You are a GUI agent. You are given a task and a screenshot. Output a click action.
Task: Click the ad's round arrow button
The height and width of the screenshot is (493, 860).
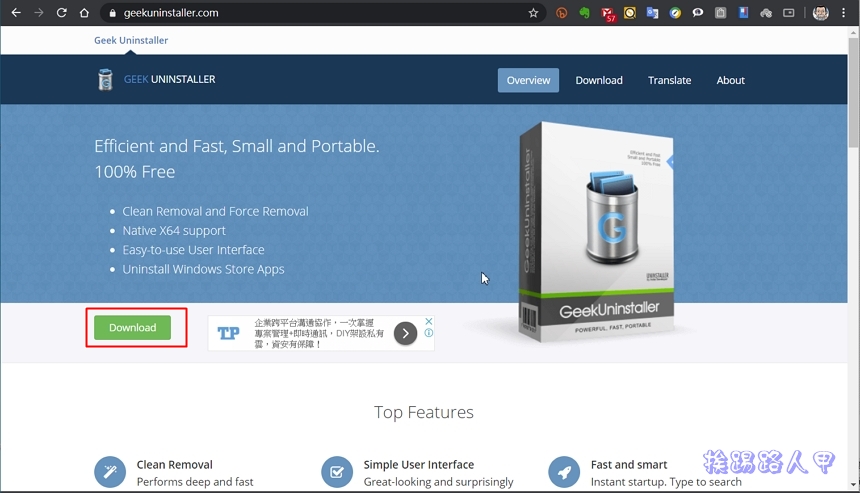(x=405, y=333)
